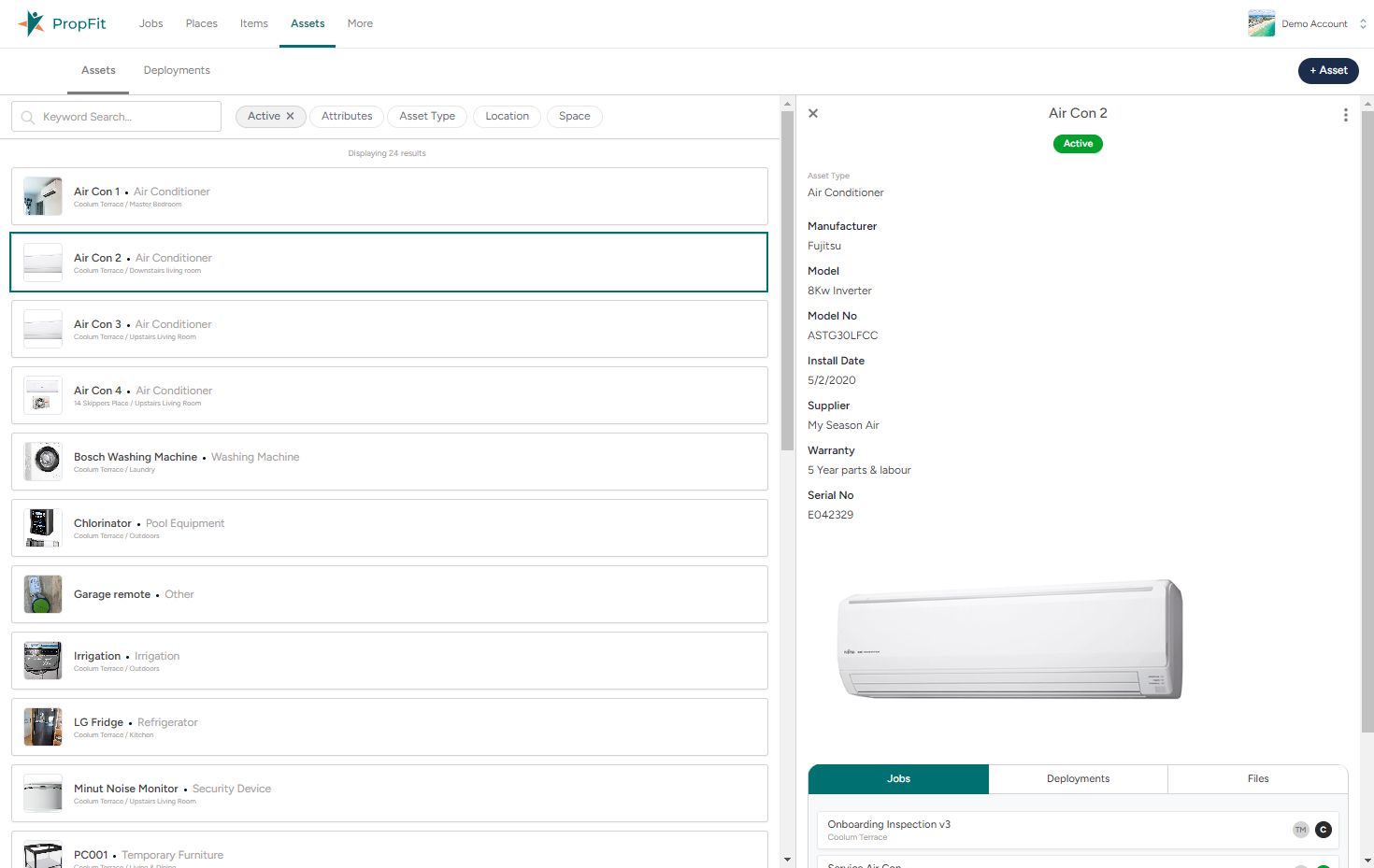This screenshot has height=868, width=1374.
Task: Click the PropFit logo icon
Action: [33, 23]
